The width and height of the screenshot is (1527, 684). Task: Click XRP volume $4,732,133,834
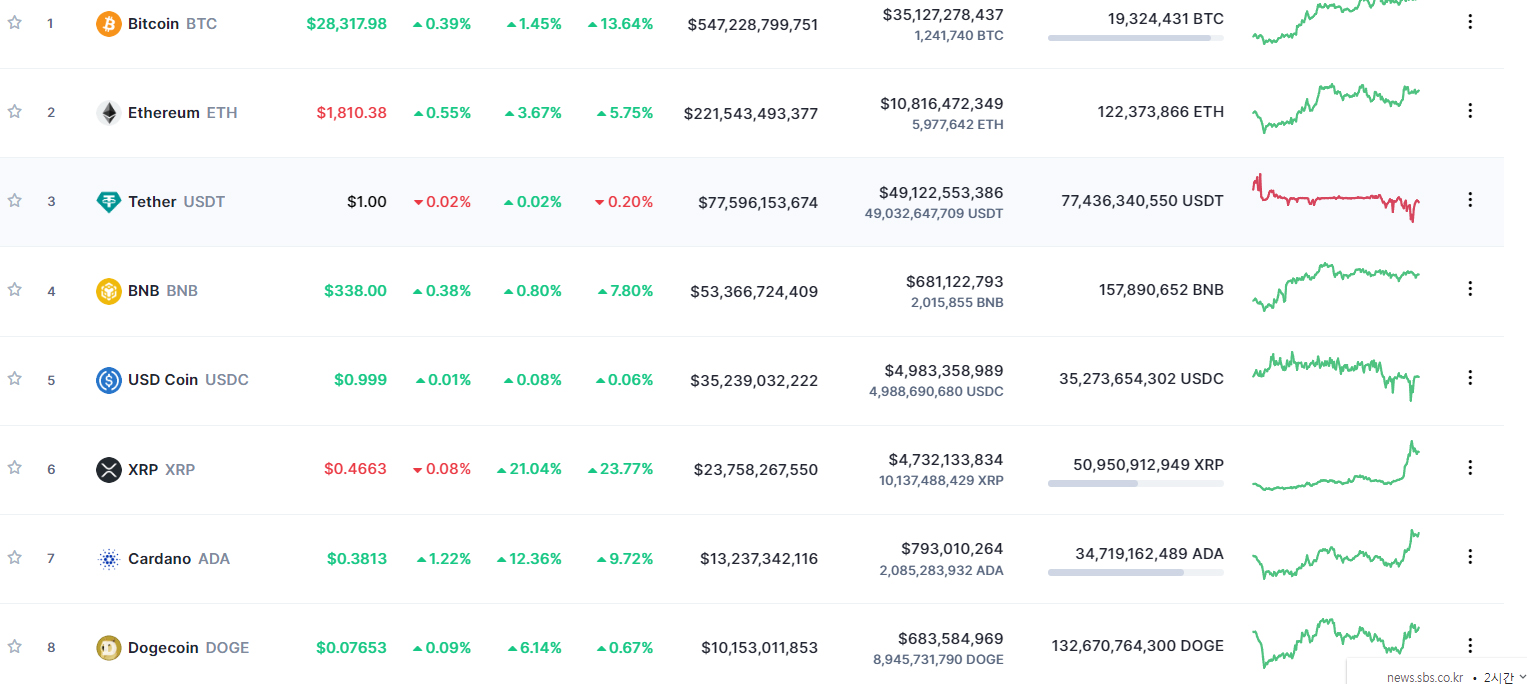coord(946,460)
